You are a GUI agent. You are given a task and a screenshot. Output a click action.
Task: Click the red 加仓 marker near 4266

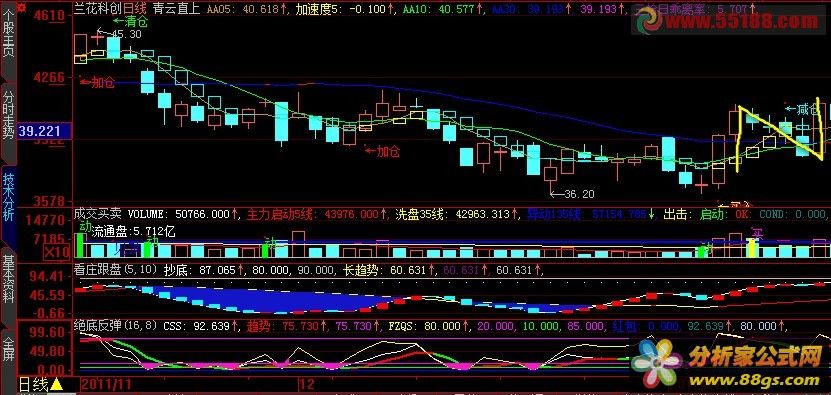click(98, 83)
